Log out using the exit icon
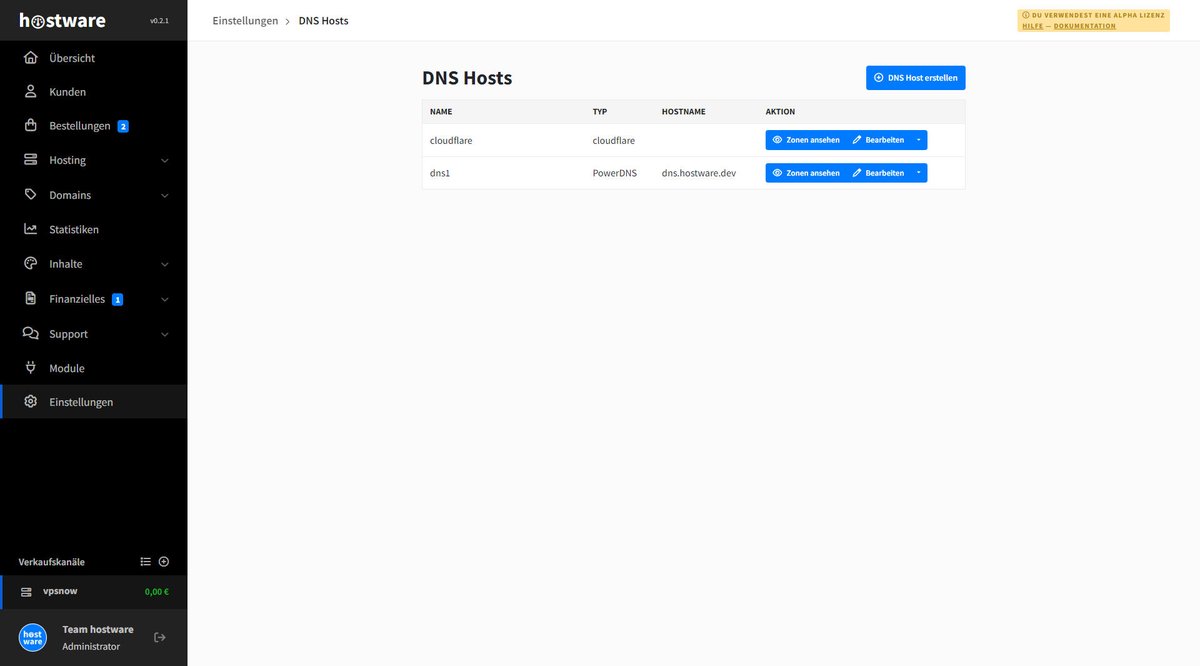Image resolution: width=1200 pixels, height=666 pixels. pos(159,637)
